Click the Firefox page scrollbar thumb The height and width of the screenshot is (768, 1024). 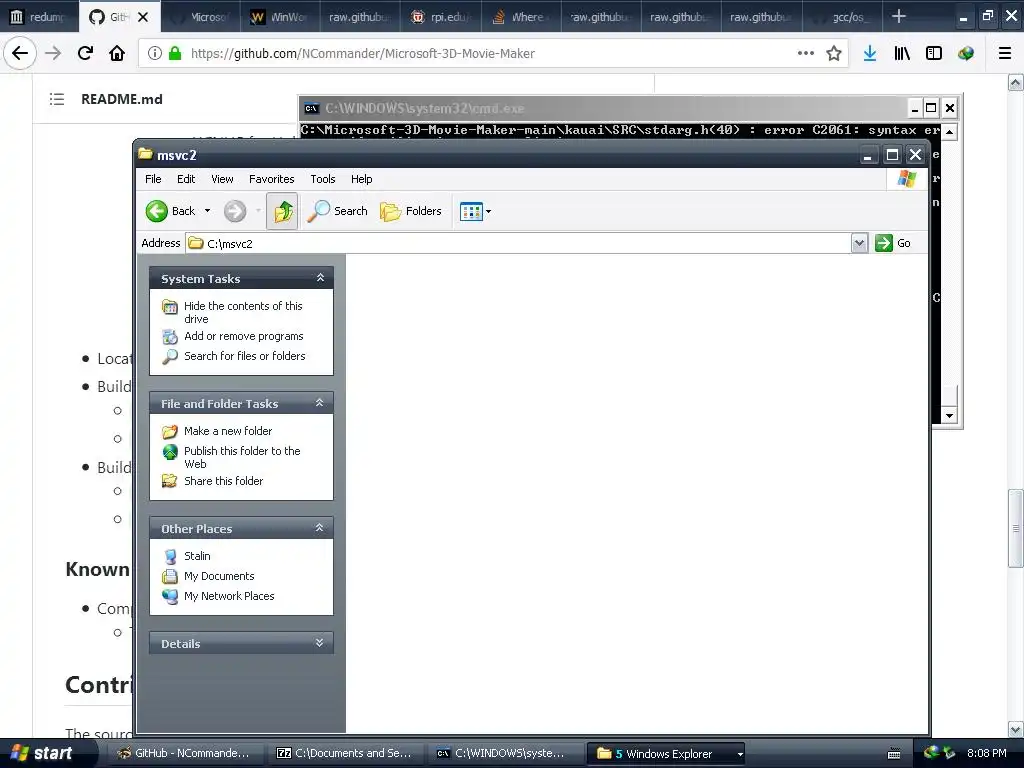(x=1016, y=528)
